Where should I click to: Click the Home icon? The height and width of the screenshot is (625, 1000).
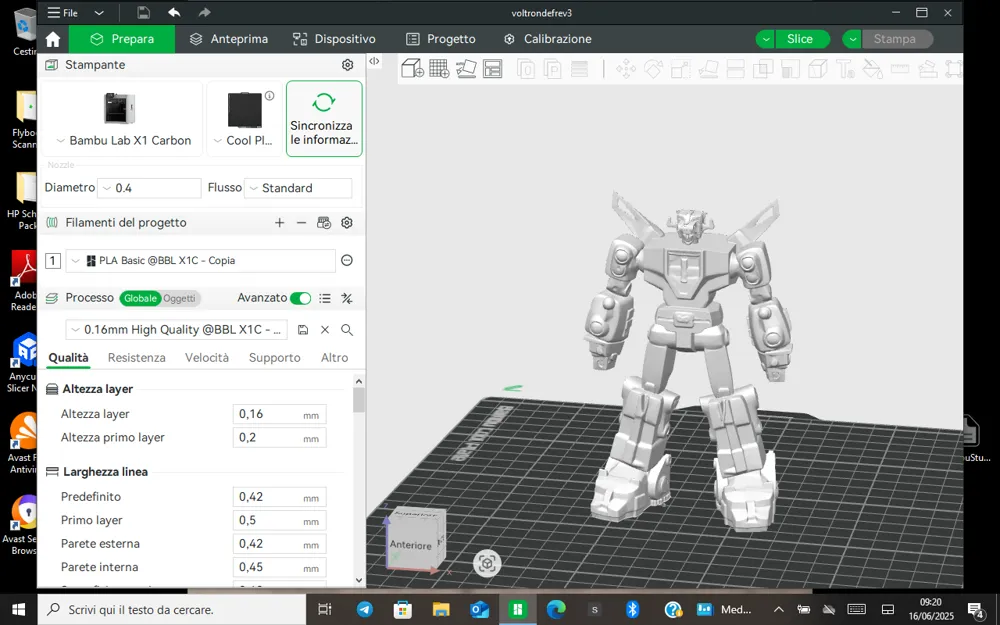pos(53,40)
